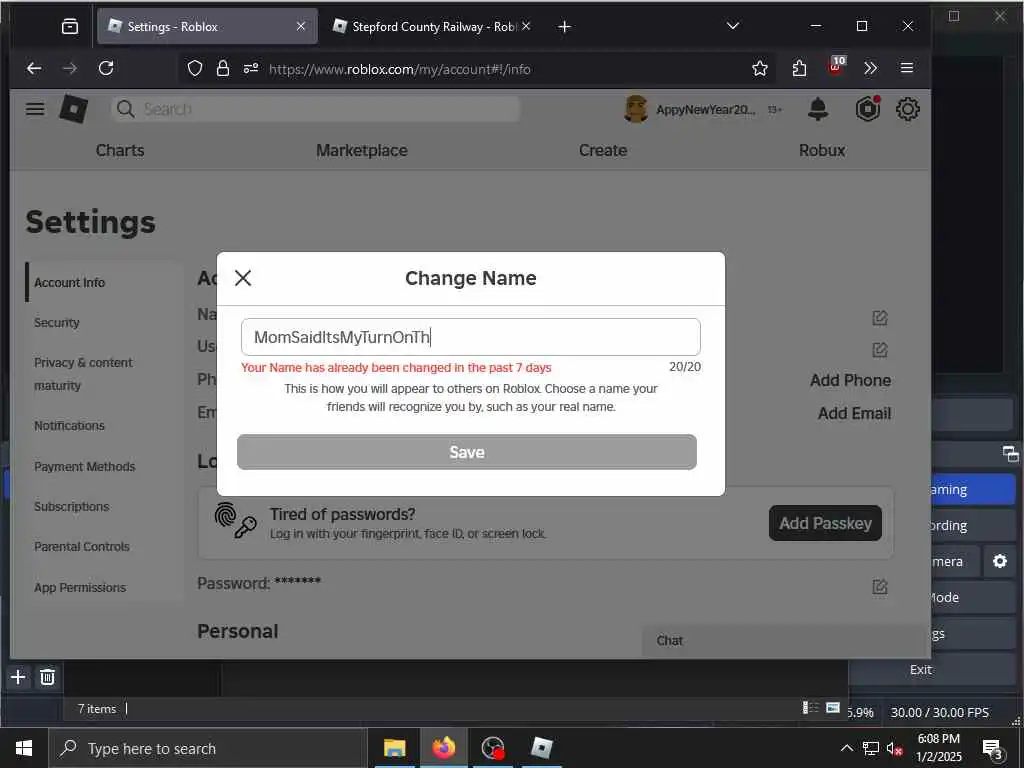Click the Add Passkey button

pos(825,523)
